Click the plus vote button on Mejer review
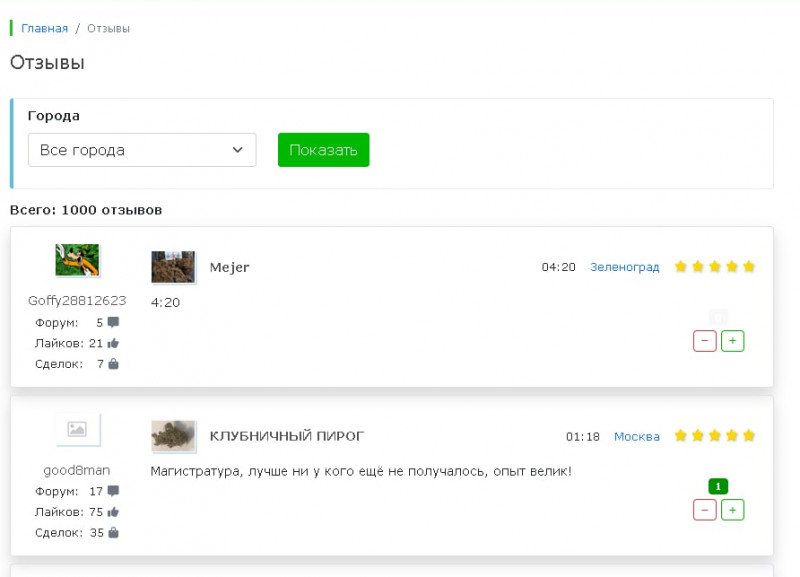The width and height of the screenshot is (800, 577). point(733,341)
